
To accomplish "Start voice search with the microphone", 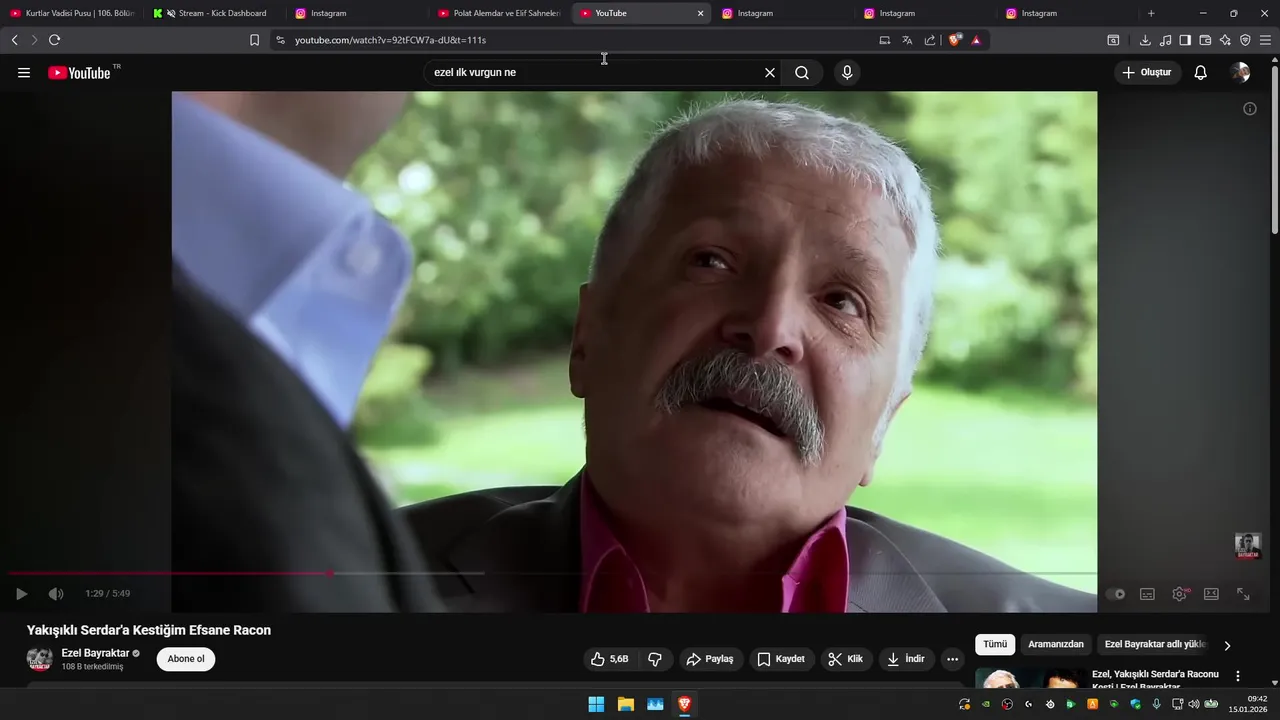I will 847,73.
